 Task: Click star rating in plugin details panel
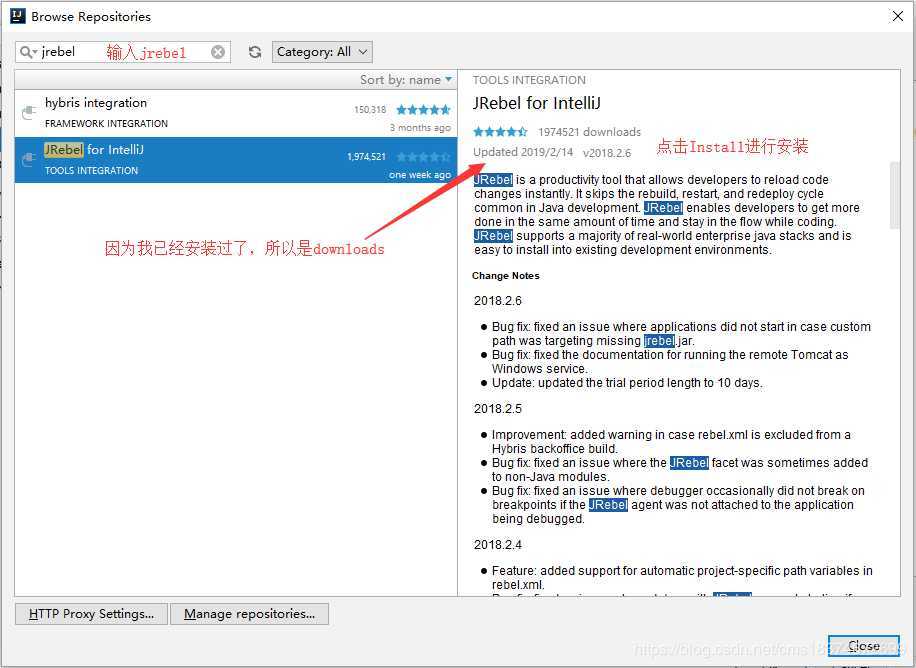pos(500,132)
